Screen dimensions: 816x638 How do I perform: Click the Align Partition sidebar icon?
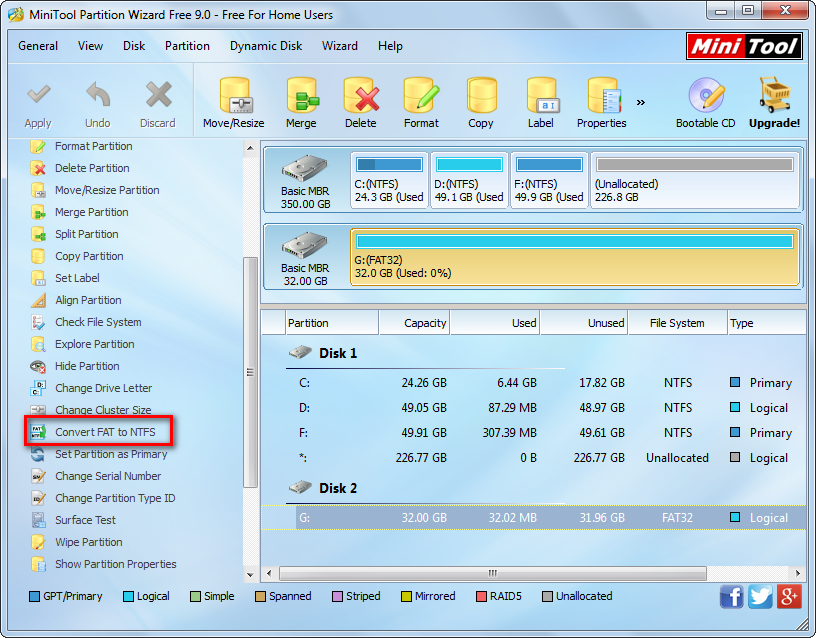pyautogui.click(x=38, y=301)
